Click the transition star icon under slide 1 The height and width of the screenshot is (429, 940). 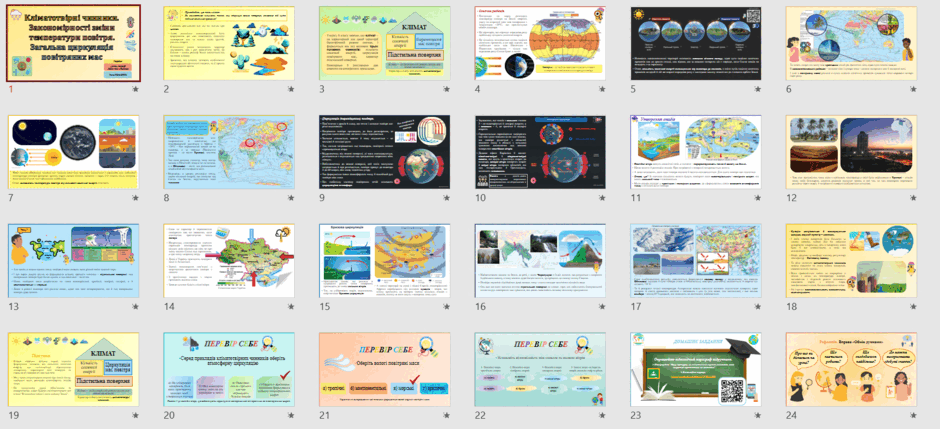(x=135, y=89)
